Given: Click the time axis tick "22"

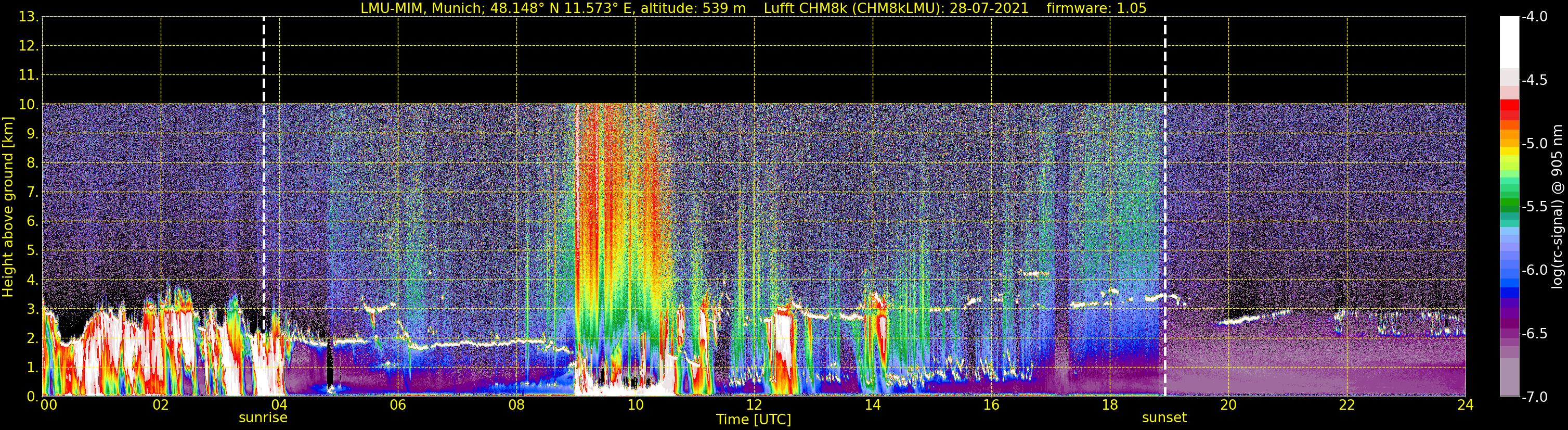Looking at the screenshot, I should pyautogui.click(x=1347, y=405).
